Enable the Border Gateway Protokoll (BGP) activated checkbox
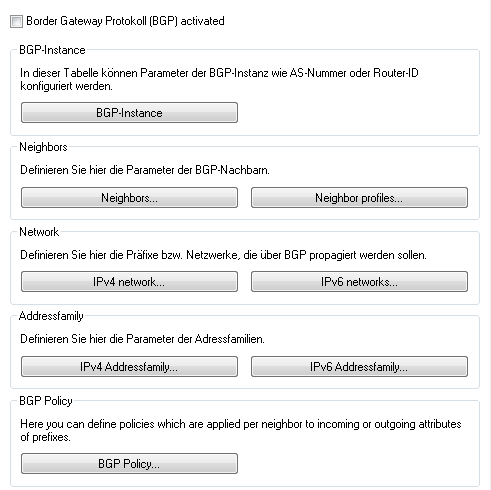This screenshot has width=491, height=490. pyautogui.click(x=16, y=21)
